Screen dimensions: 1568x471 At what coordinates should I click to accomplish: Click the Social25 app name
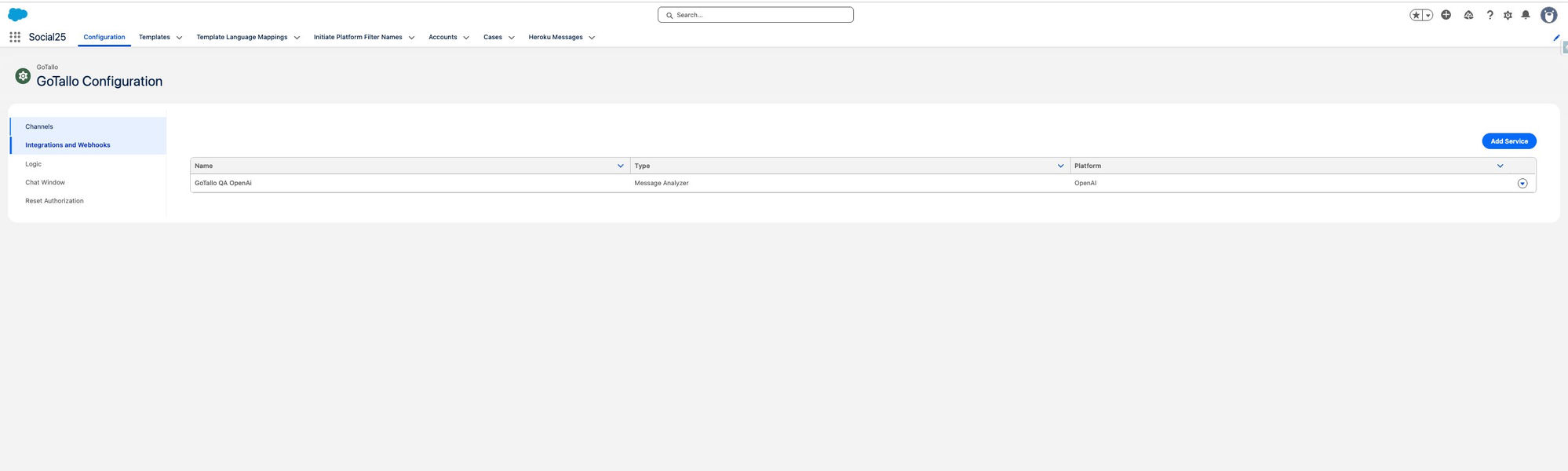click(47, 37)
